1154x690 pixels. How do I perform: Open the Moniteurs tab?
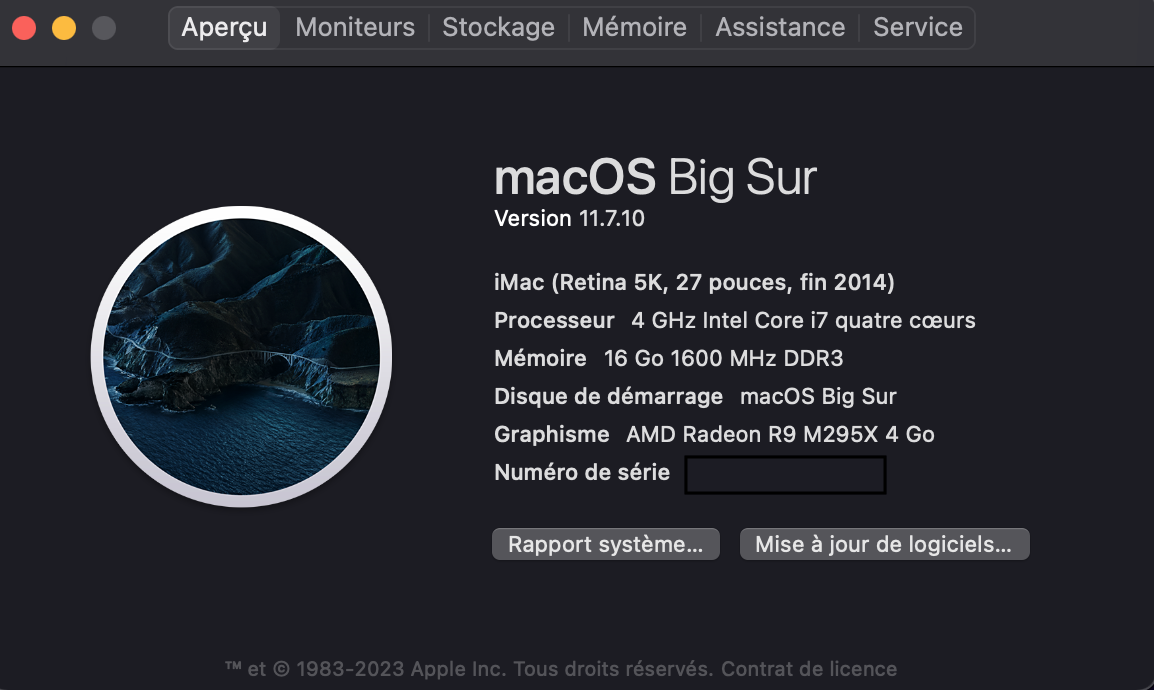coord(355,28)
